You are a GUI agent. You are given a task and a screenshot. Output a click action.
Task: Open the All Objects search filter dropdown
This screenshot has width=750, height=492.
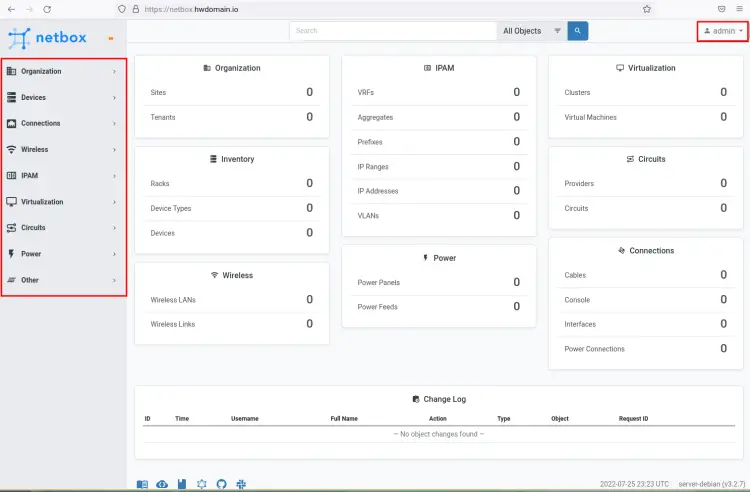tap(531, 31)
